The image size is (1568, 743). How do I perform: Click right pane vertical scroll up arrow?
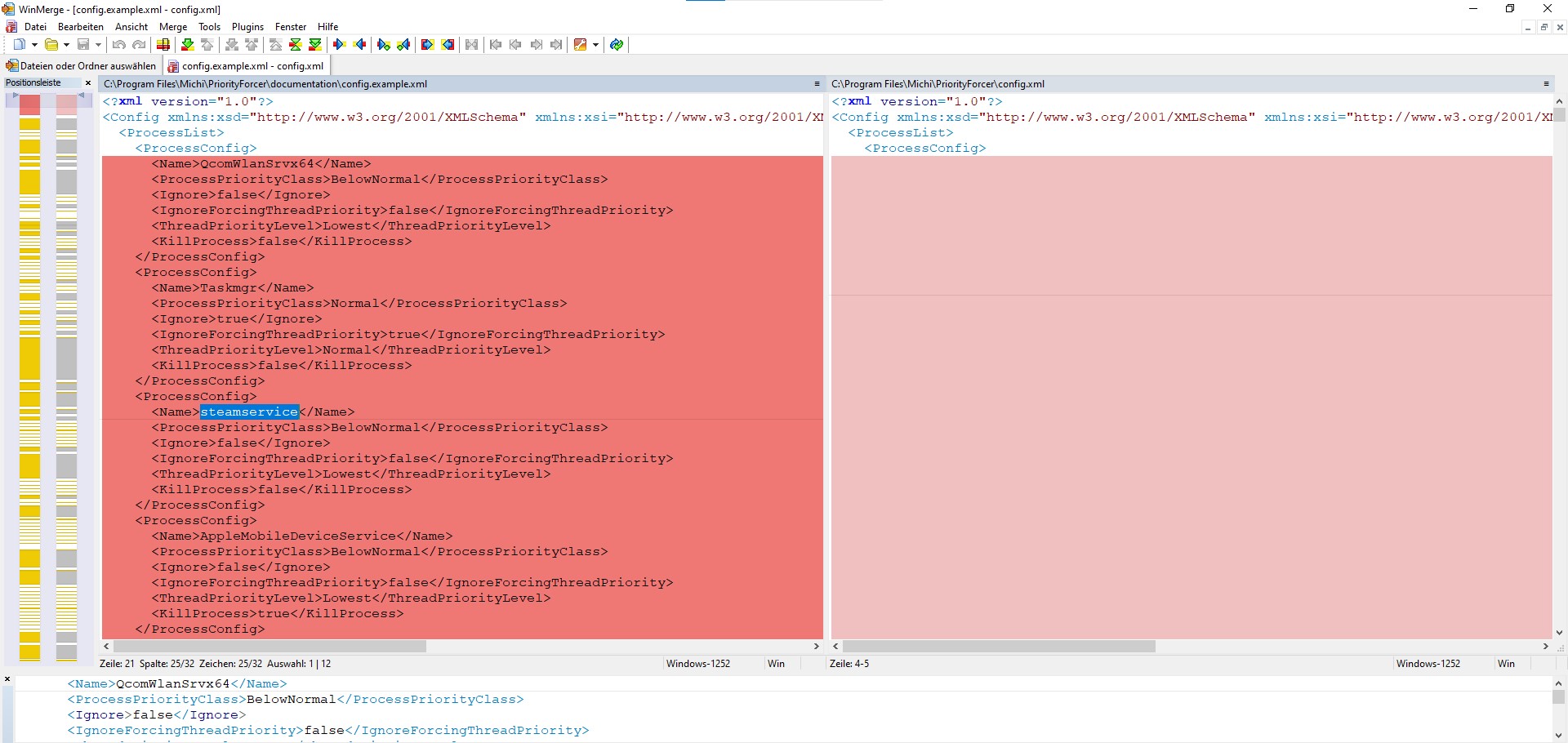coord(1559,101)
